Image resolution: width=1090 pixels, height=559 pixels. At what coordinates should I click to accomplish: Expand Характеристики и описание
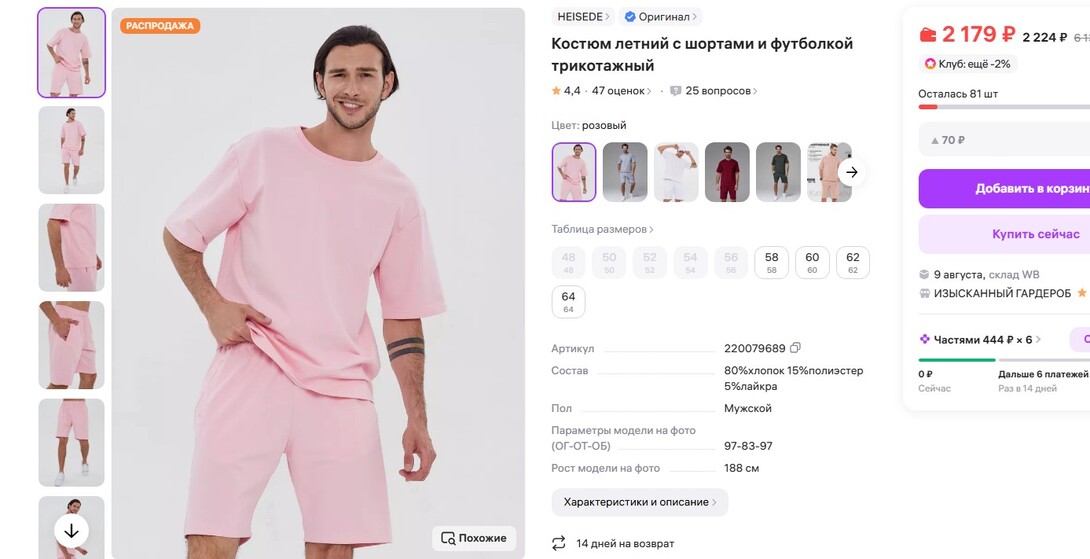(x=640, y=502)
